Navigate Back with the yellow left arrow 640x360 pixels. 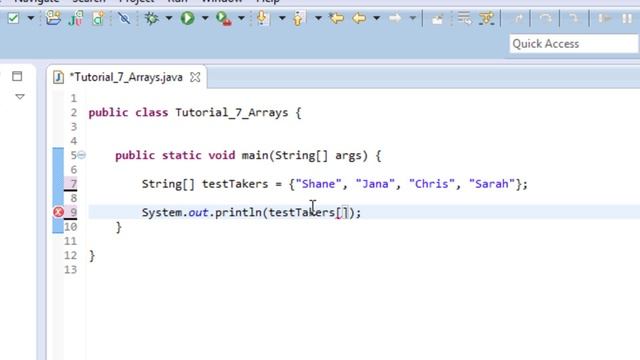click(x=359, y=18)
